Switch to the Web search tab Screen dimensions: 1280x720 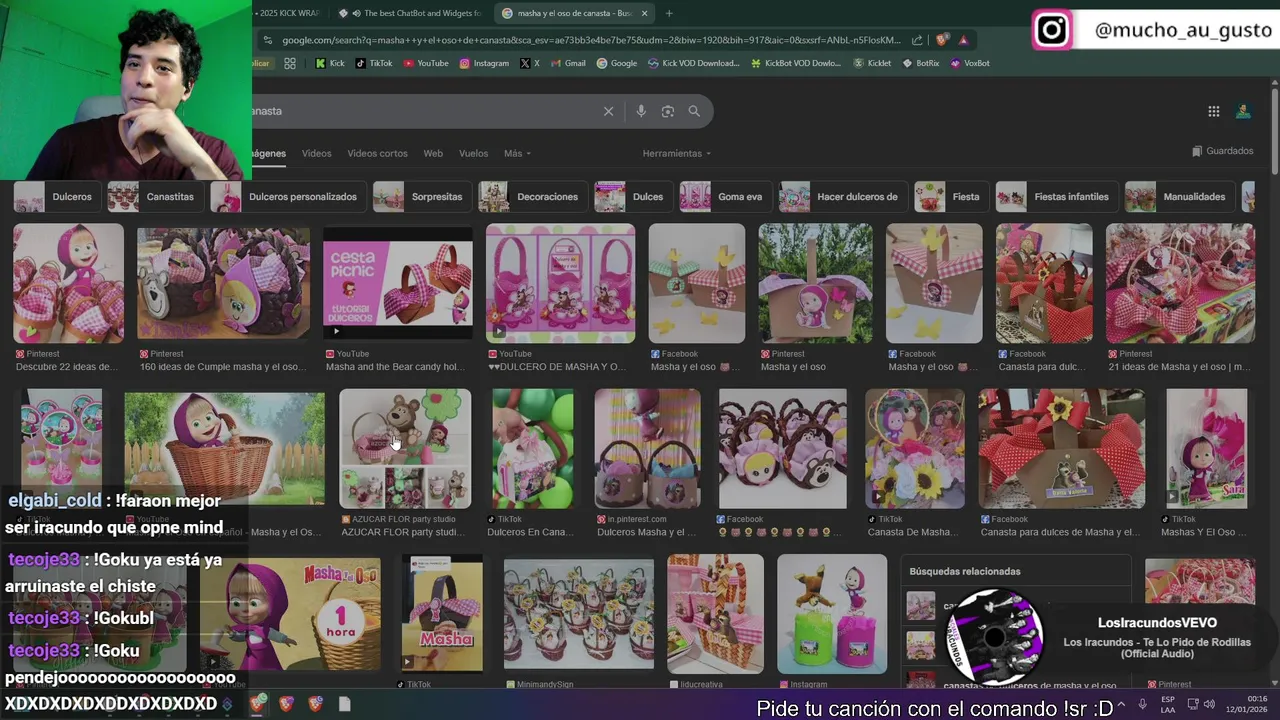(x=433, y=153)
